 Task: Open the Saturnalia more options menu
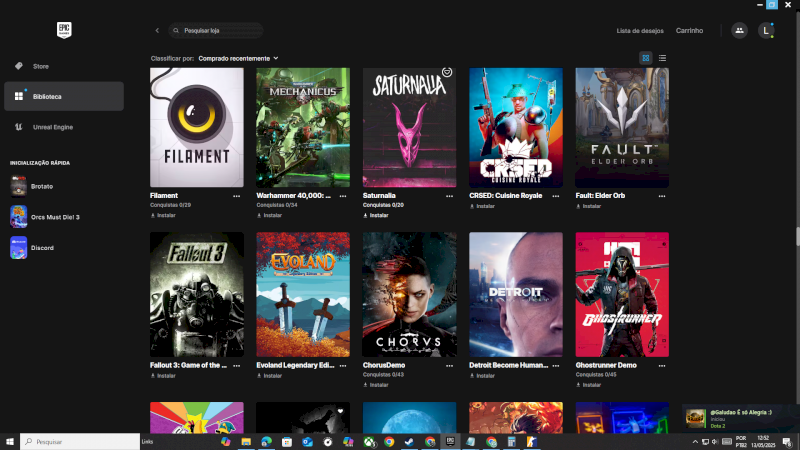tap(449, 196)
